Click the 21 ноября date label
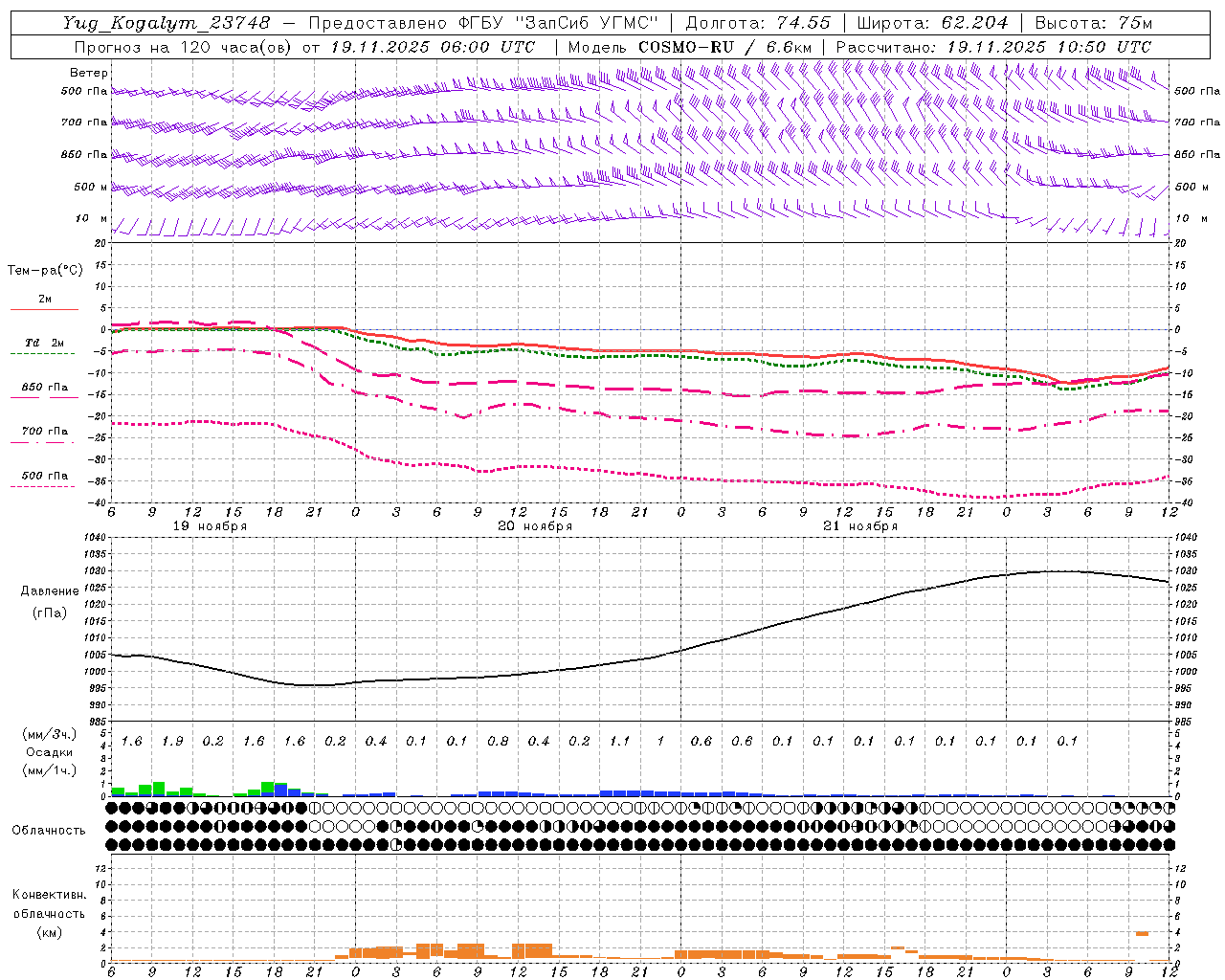Viewport: 1225px width, 980px height. [860, 526]
